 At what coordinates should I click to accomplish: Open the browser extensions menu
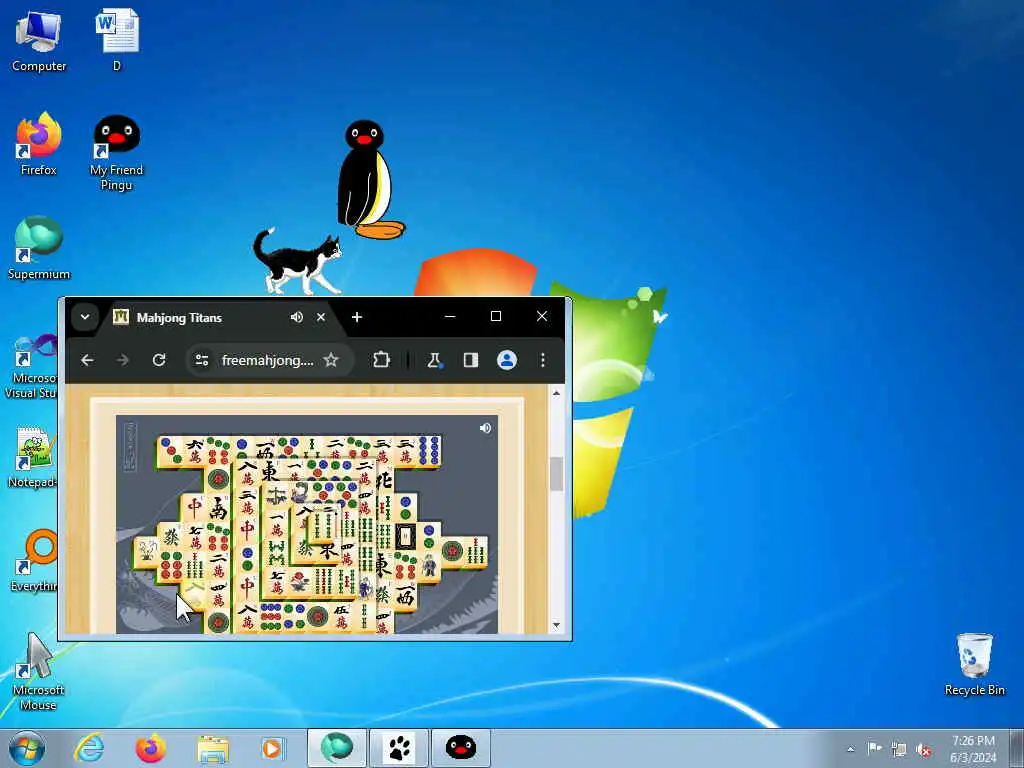click(x=381, y=360)
